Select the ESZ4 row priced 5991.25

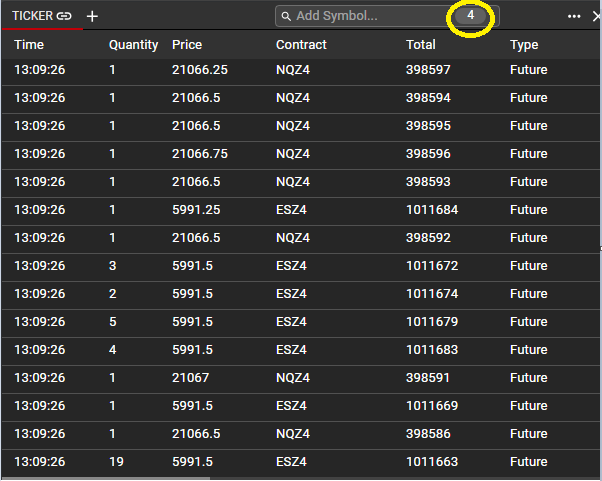(300, 210)
